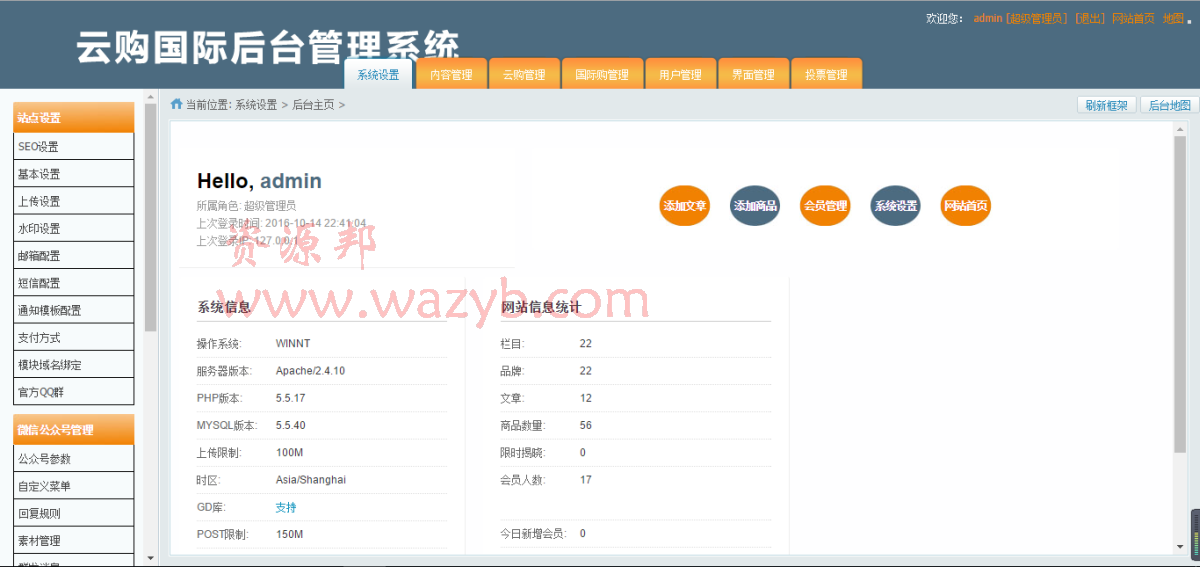Switch to the 国际购管理 tab
Screen dimensions: 1200x567
point(602,75)
